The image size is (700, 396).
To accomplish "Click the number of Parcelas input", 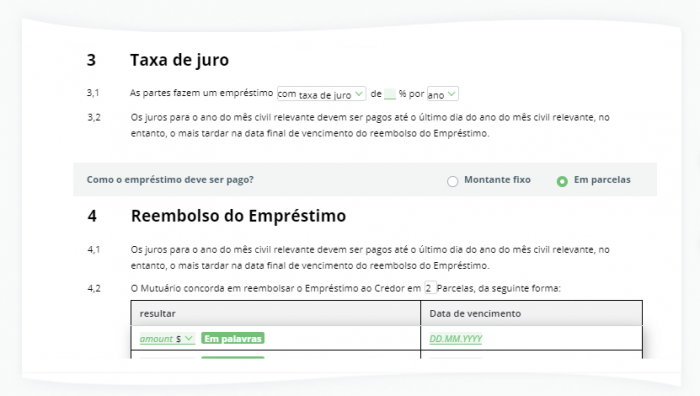I will (x=430, y=288).
